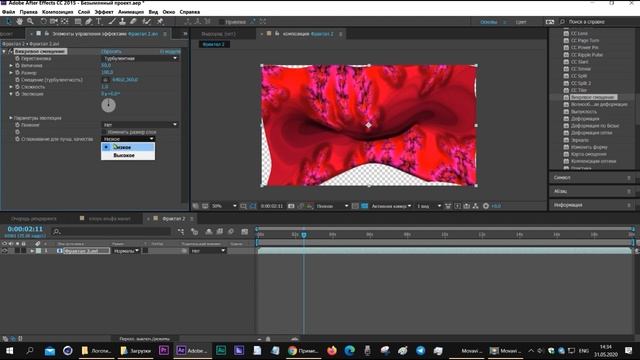This screenshot has height=360, width=640.
Task: Expand the Фрактал 2 layer twirl arrow
Action: pyautogui.click(x=32, y=251)
